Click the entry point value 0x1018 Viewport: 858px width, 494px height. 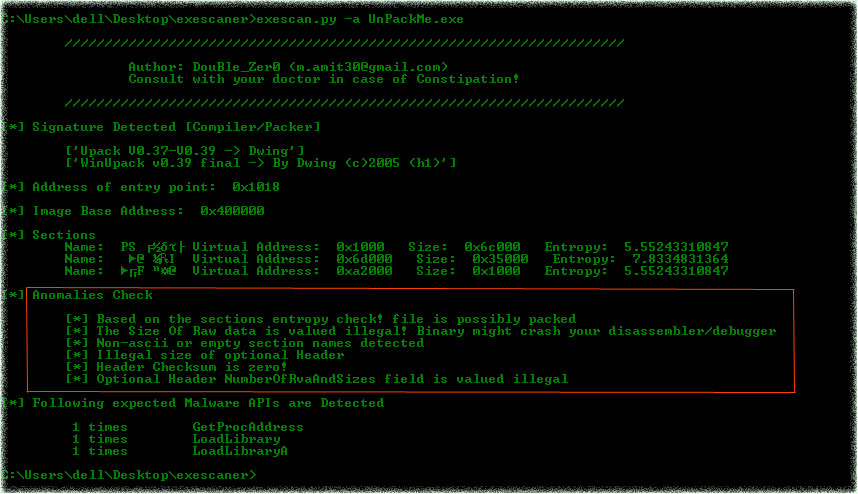click(256, 187)
